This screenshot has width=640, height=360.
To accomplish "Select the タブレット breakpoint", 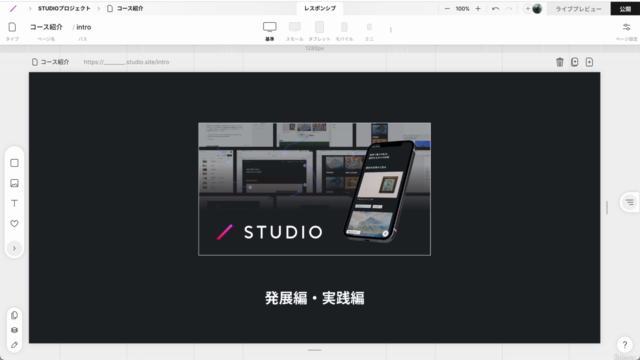I will 319,31.
